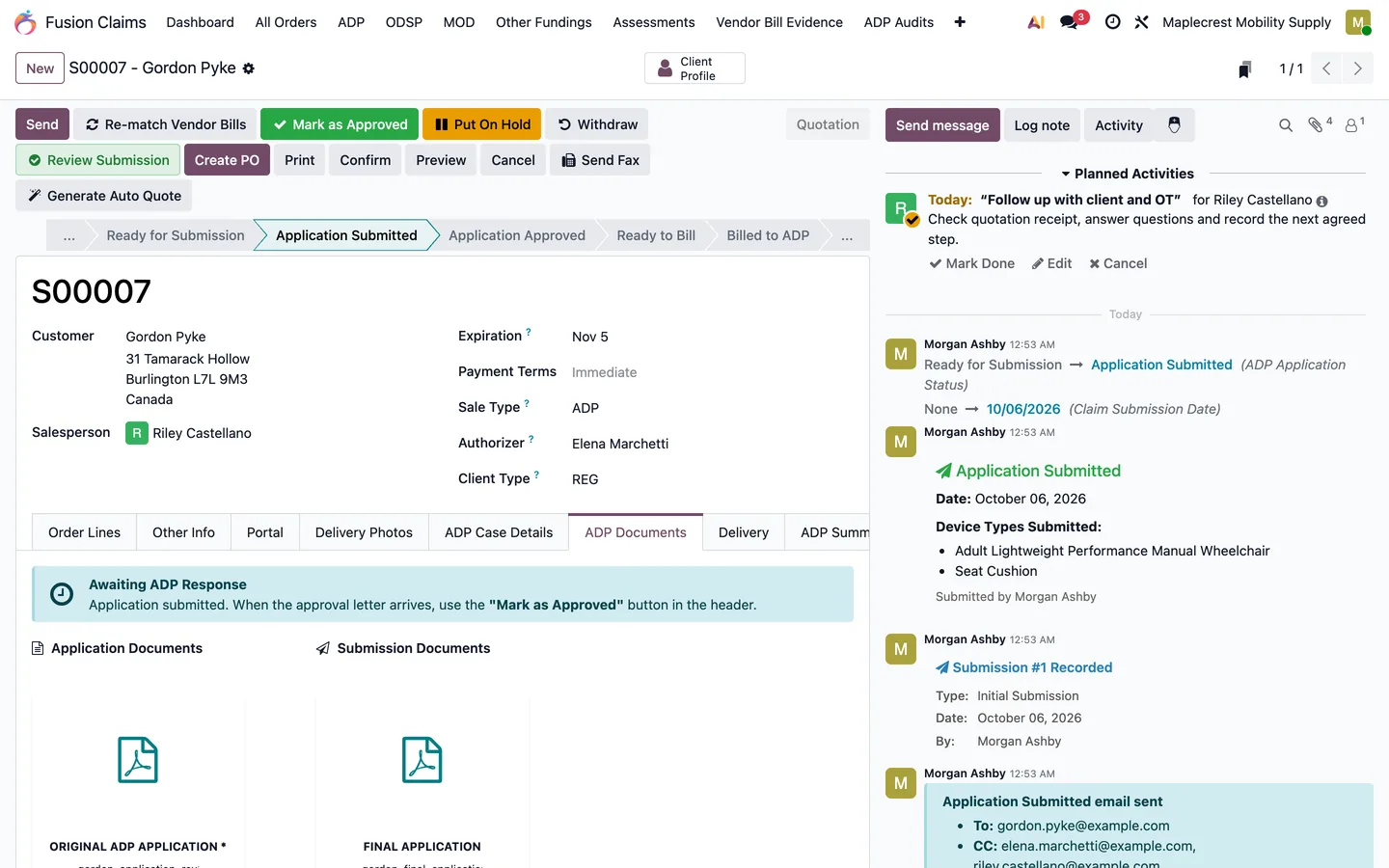Click the Authorizer help question mark
The width and height of the screenshot is (1389, 868).
click(531, 439)
